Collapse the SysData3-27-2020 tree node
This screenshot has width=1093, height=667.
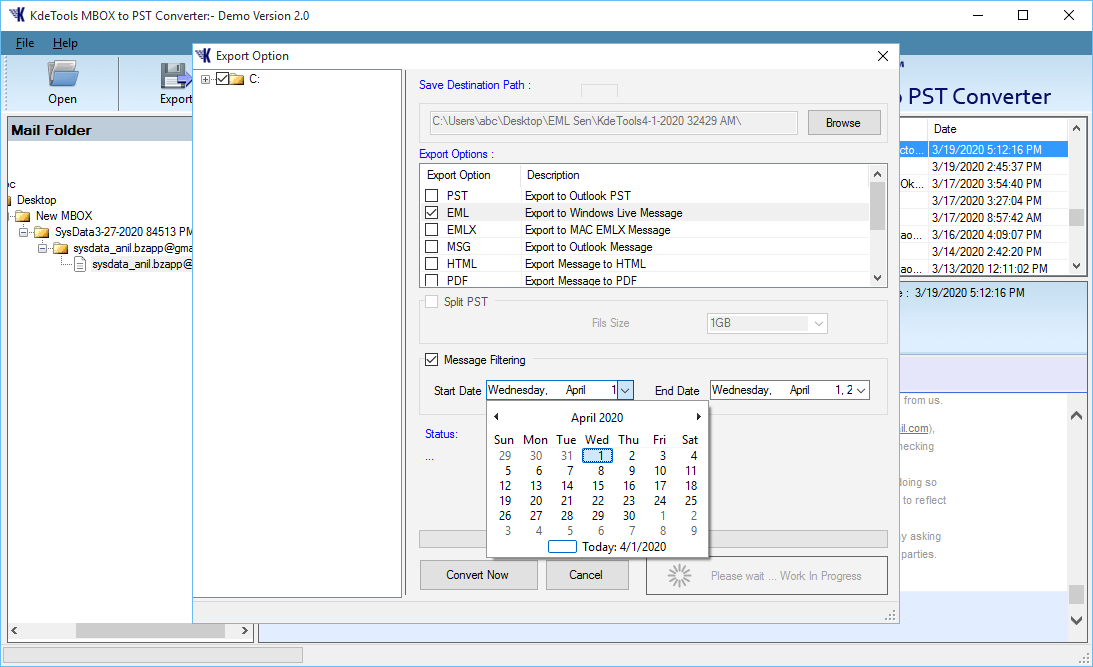(x=24, y=232)
